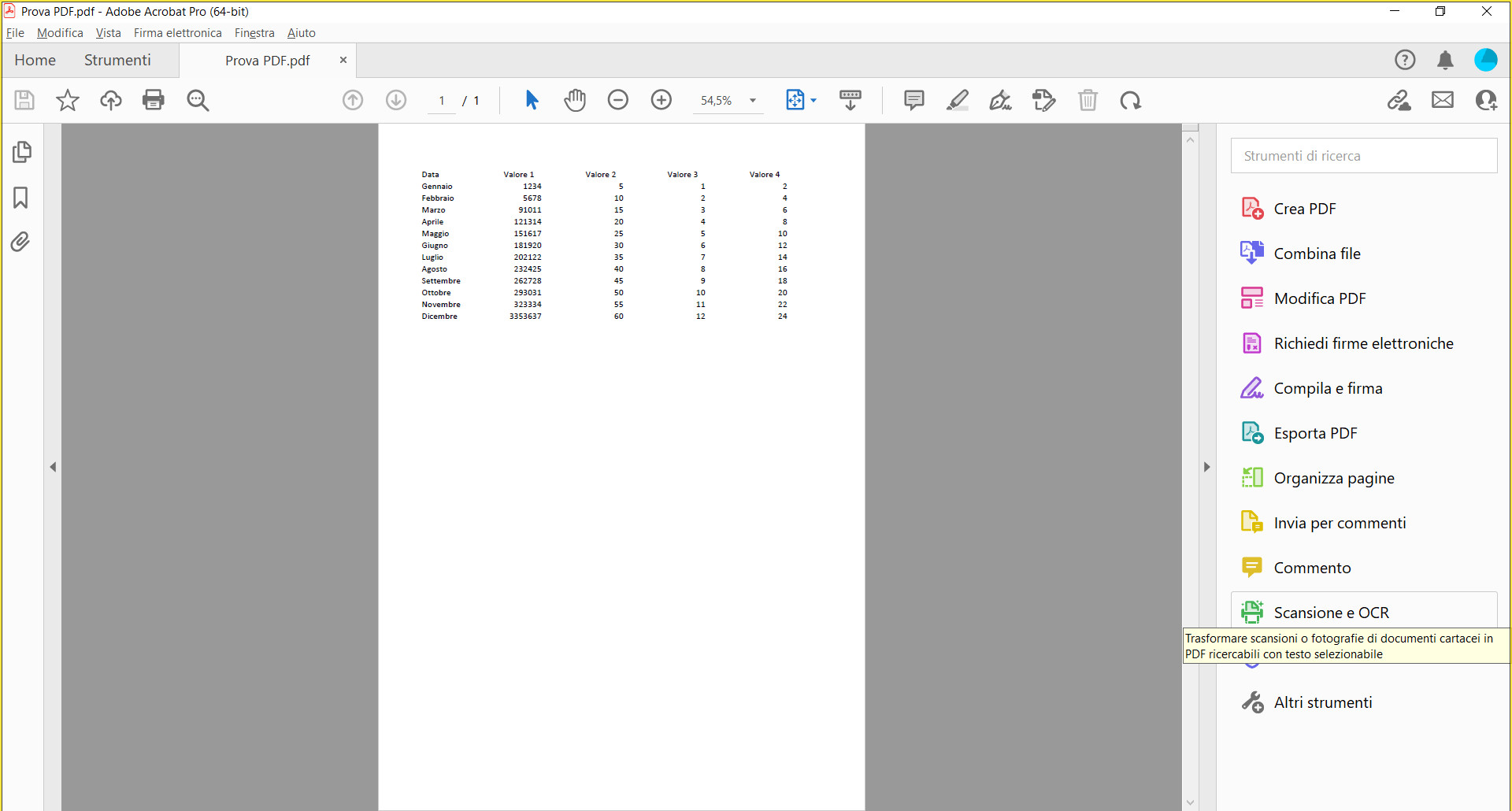The width and height of the screenshot is (1512, 811).
Task: Activate the selection arrow tool
Action: (532, 100)
